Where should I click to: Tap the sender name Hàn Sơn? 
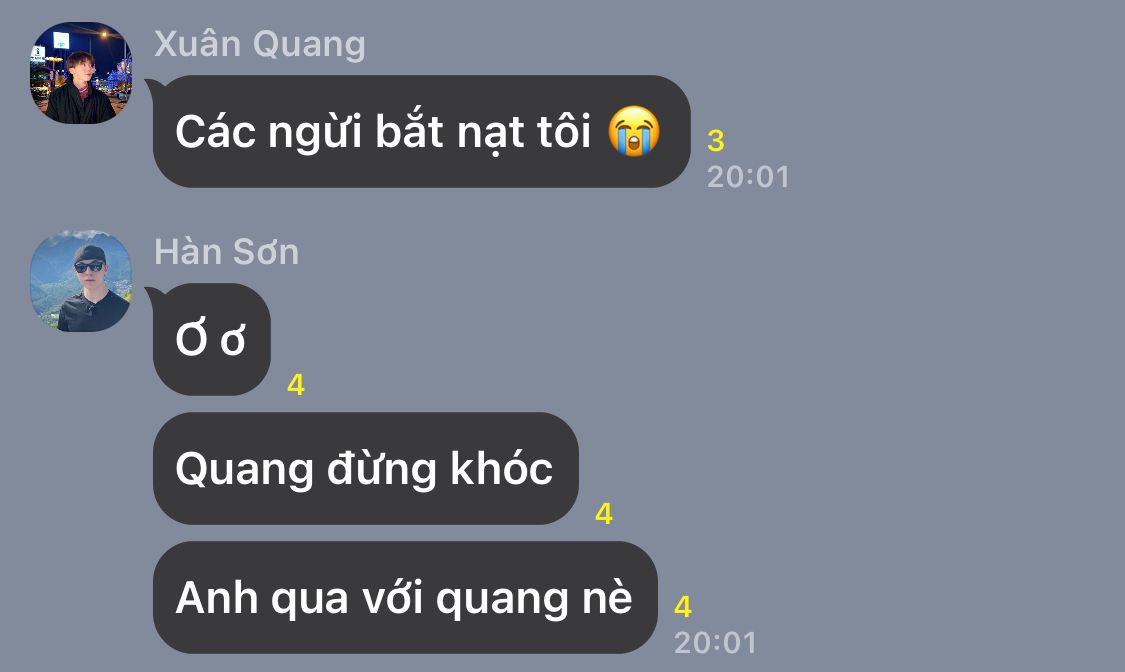point(227,252)
